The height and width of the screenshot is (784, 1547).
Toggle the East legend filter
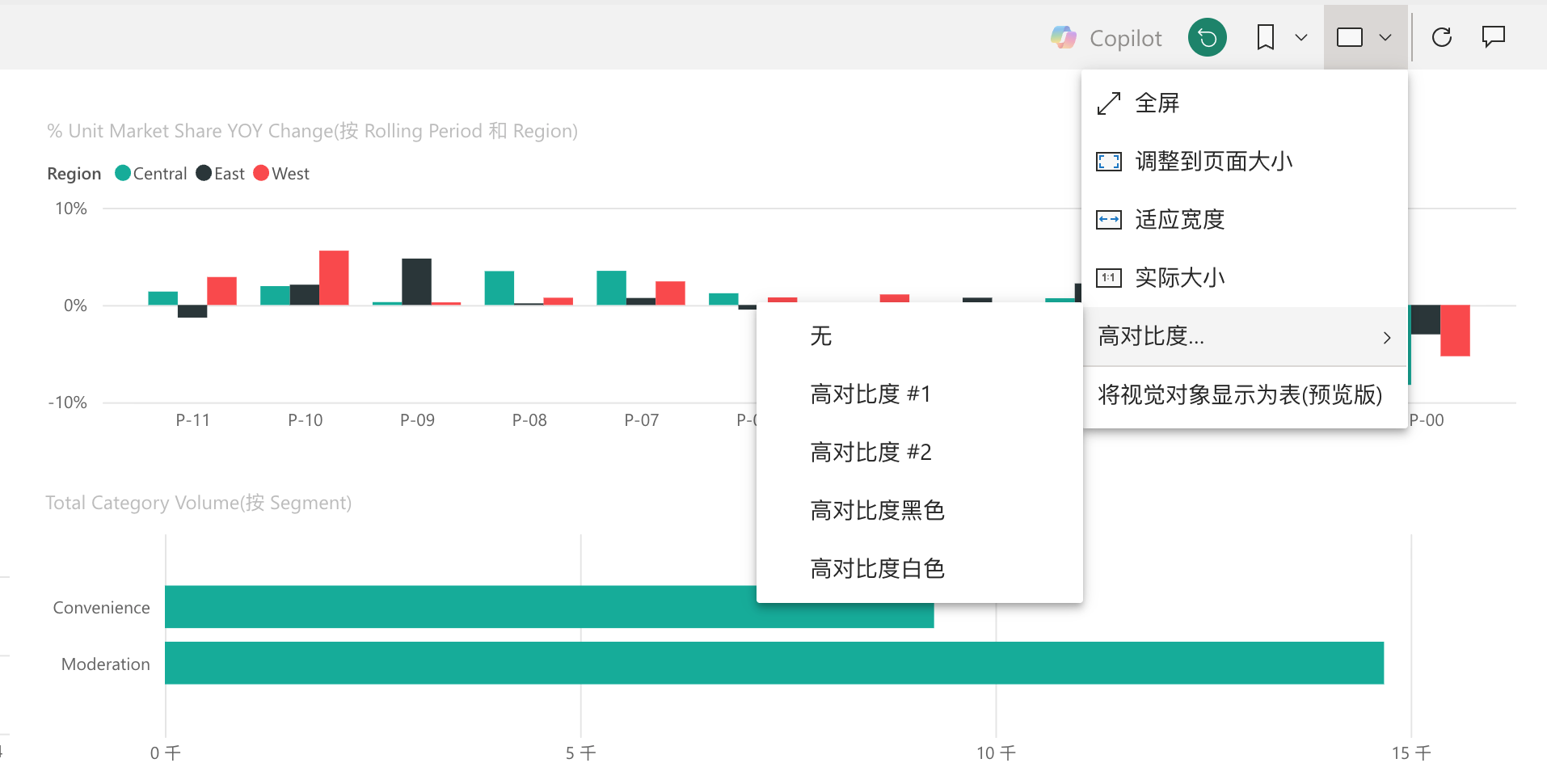click(x=219, y=173)
